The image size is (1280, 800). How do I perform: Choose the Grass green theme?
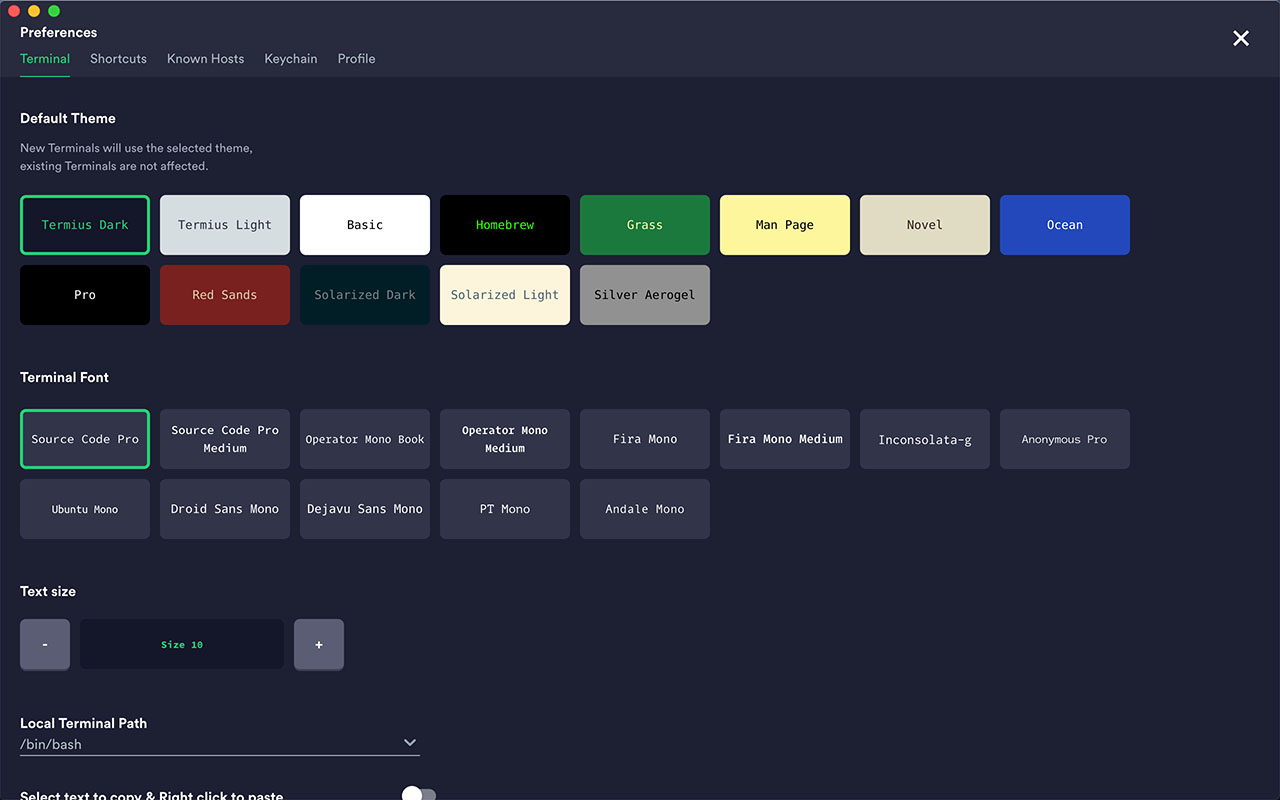645,225
